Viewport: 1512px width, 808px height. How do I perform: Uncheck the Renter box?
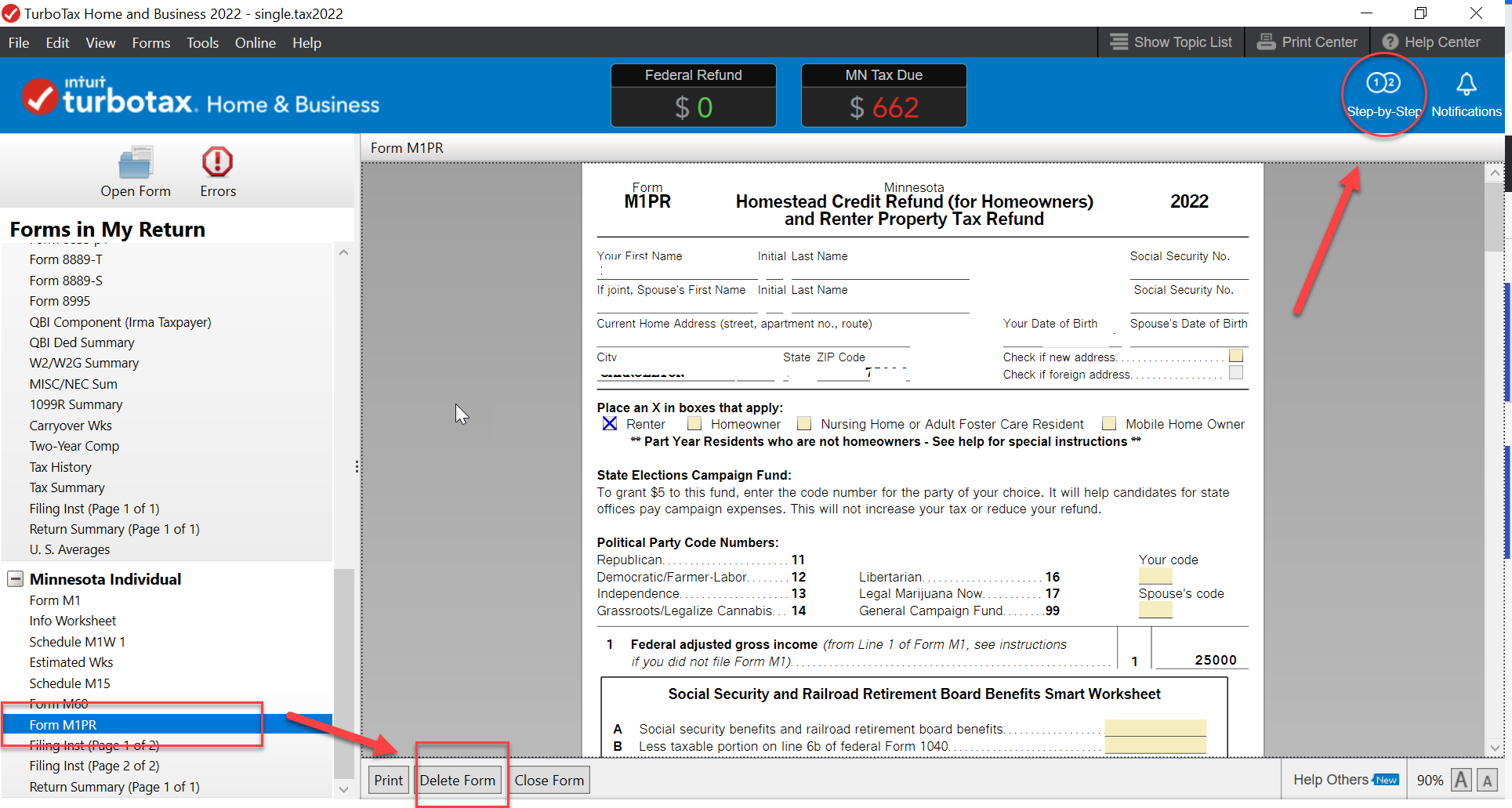point(609,424)
